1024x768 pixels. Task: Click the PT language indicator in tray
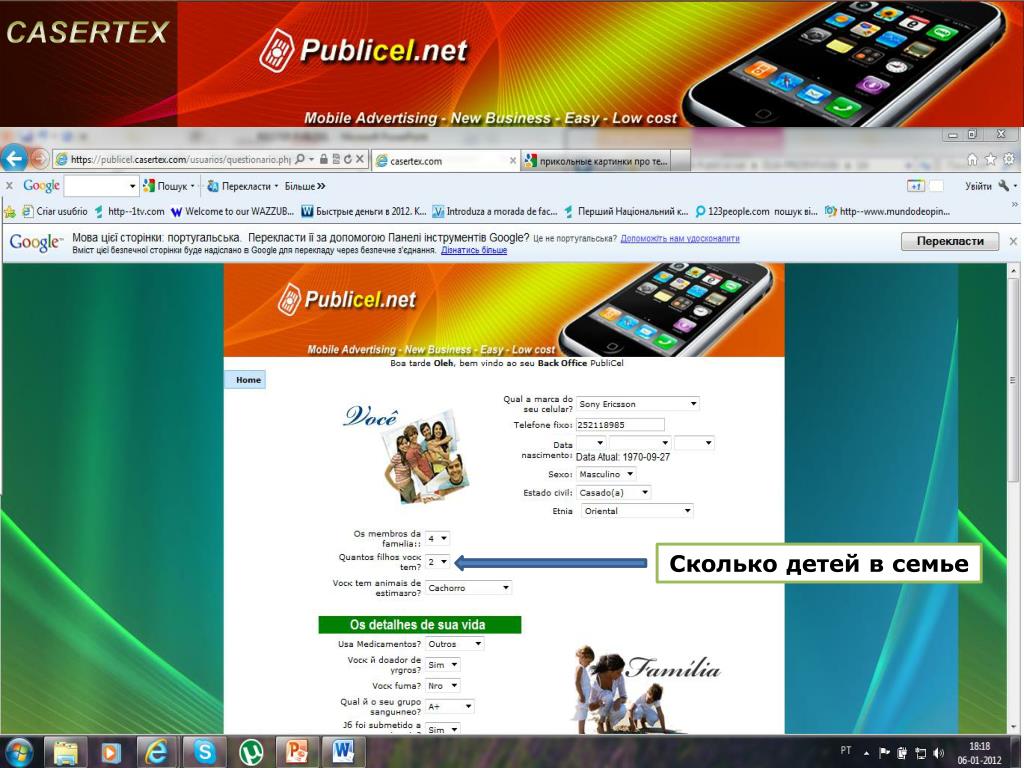(x=846, y=750)
